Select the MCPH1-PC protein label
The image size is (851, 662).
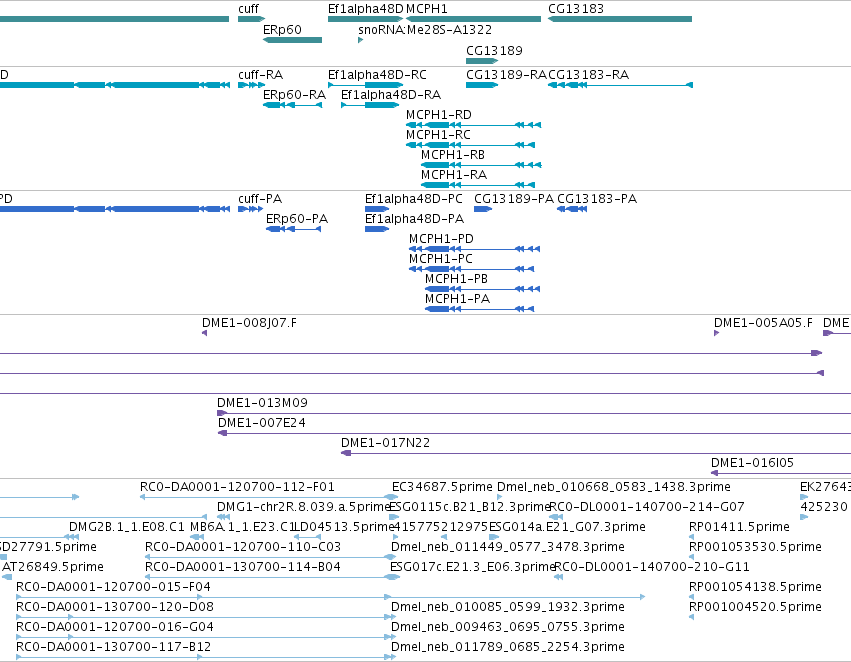click(441, 259)
